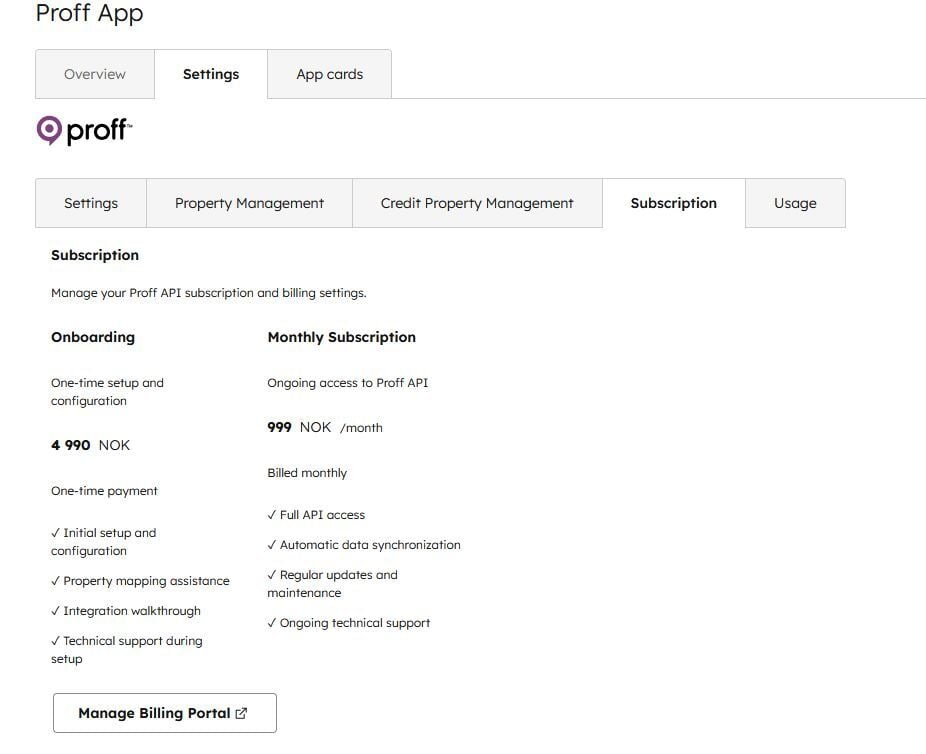The height and width of the screenshot is (754, 926).
Task: Click 'Property mapping assistance' feature
Action: (x=141, y=581)
